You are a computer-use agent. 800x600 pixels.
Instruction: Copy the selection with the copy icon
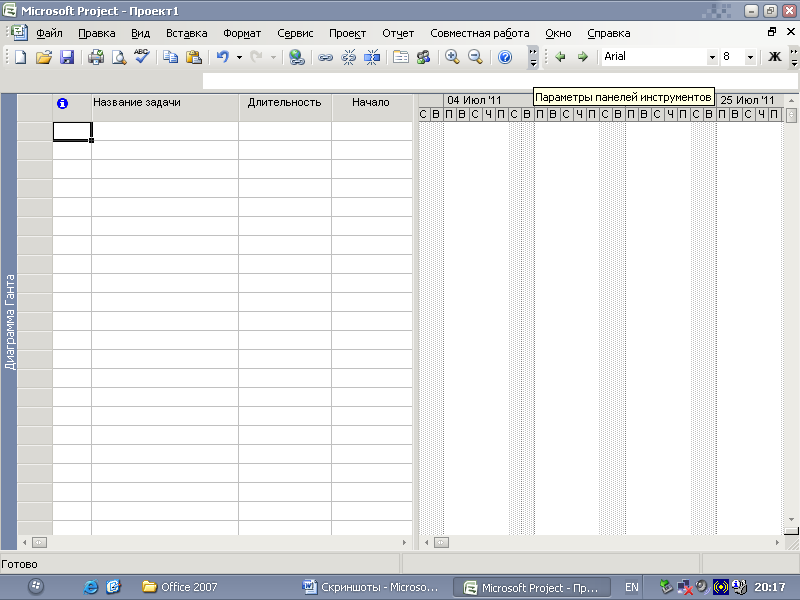170,57
